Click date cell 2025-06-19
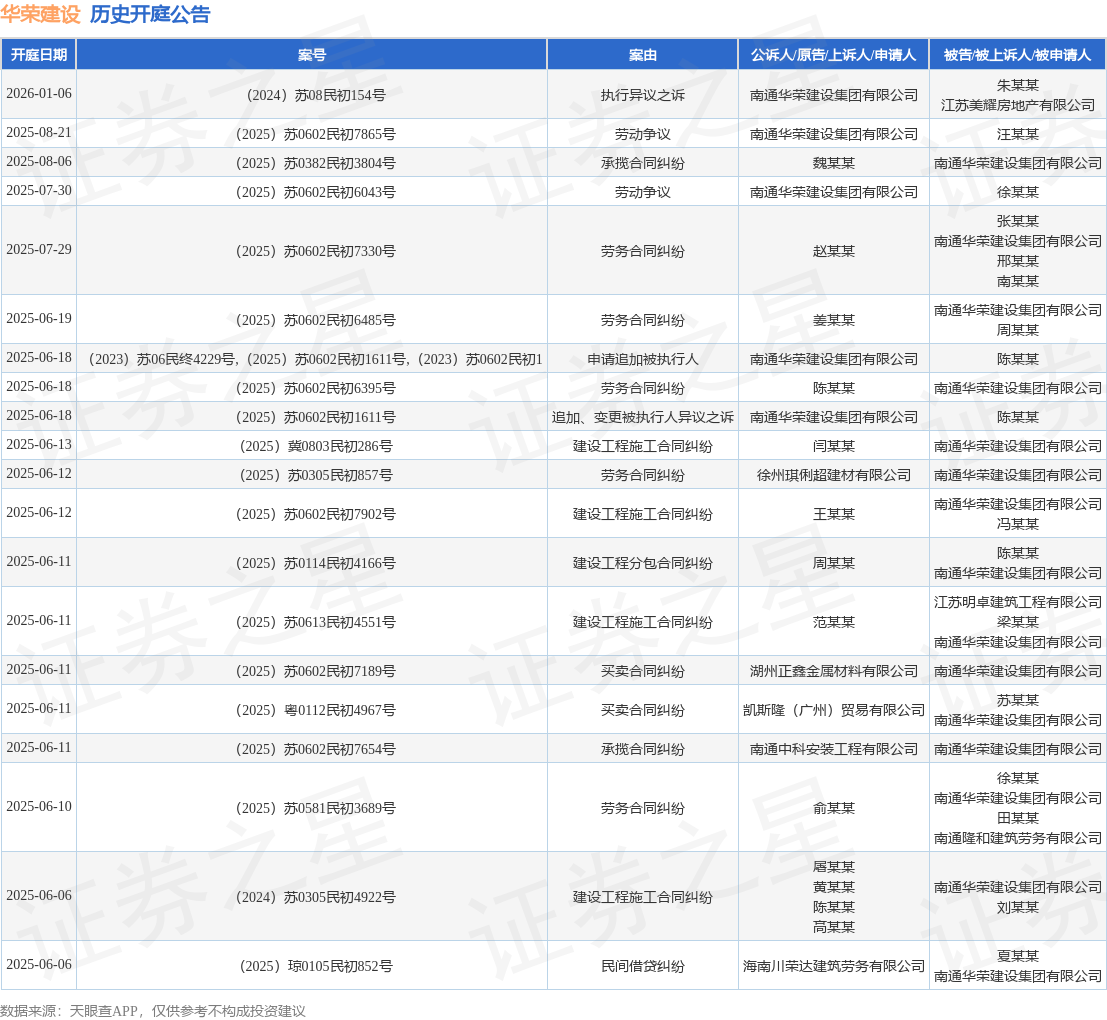 pos(39,318)
